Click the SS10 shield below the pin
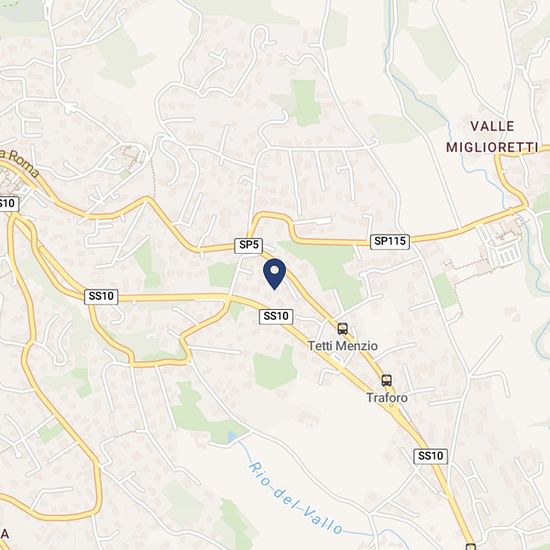Image resolution: width=550 pixels, height=550 pixels. 276,317
